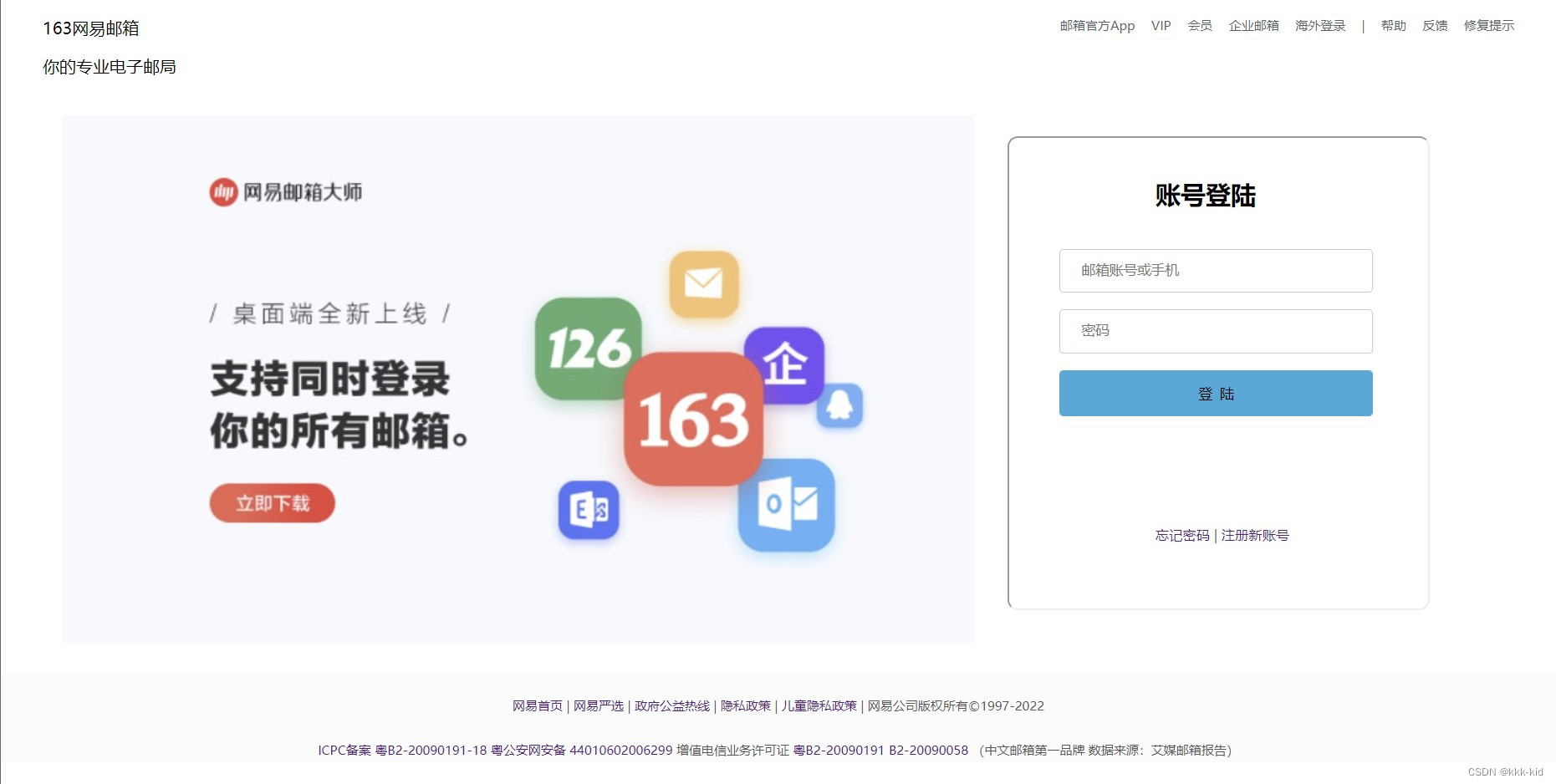The image size is (1556, 784).
Task: Click the 163网易邮箱 site title
Action: pyautogui.click(x=91, y=28)
